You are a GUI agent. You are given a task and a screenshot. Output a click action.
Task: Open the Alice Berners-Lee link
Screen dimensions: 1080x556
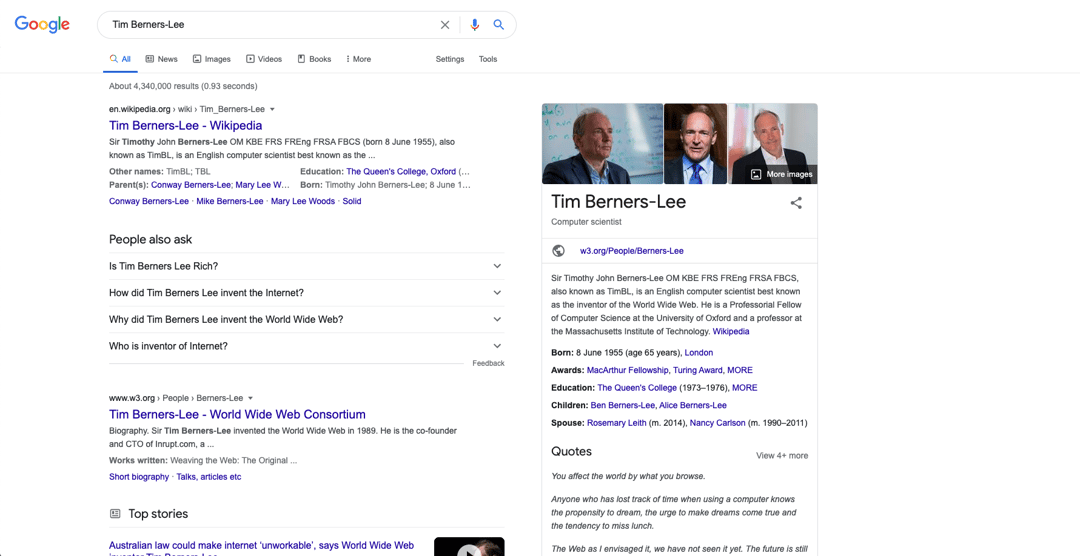tap(692, 405)
